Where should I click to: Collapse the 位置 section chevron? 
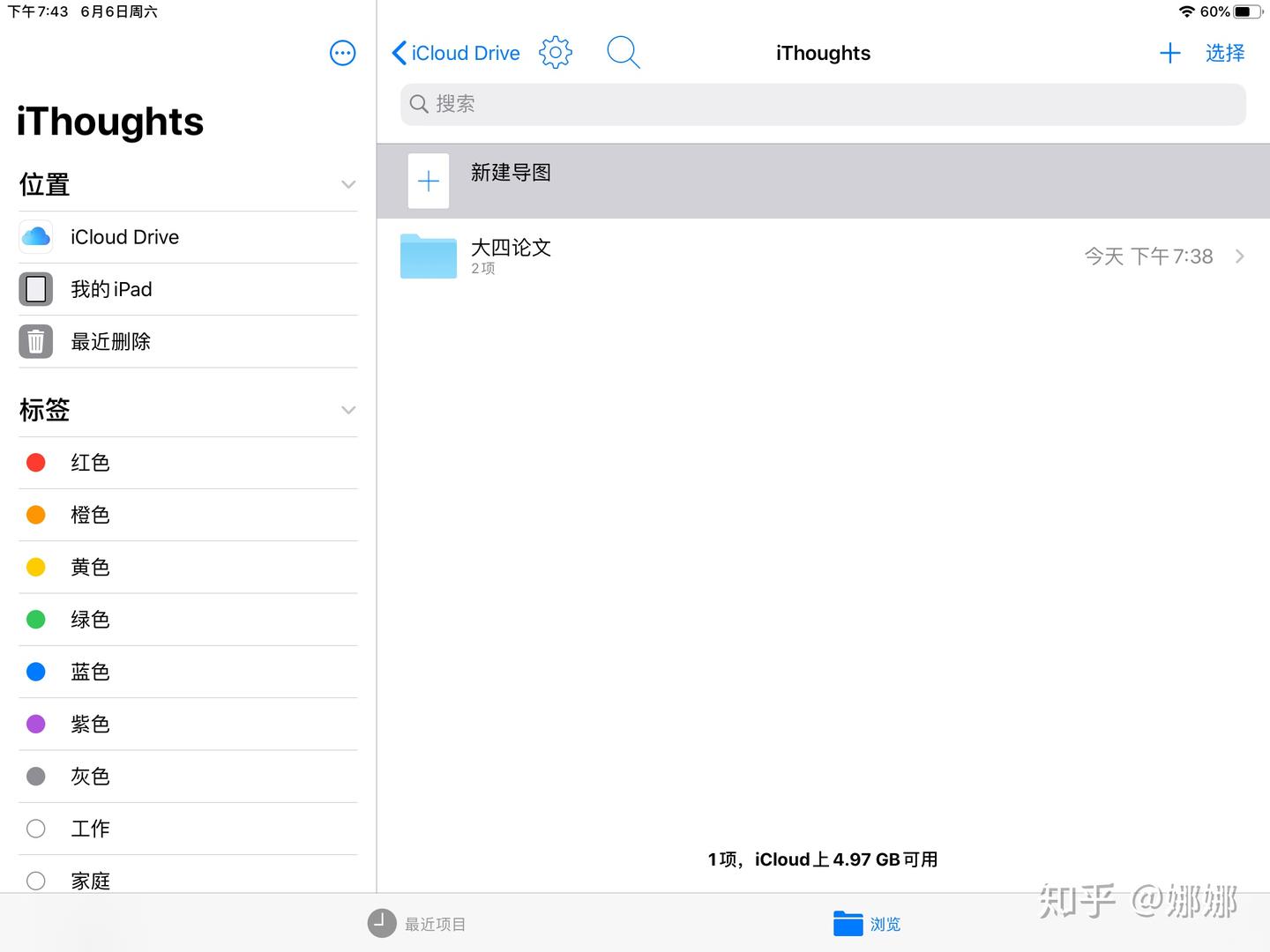pyautogui.click(x=348, y=184)
